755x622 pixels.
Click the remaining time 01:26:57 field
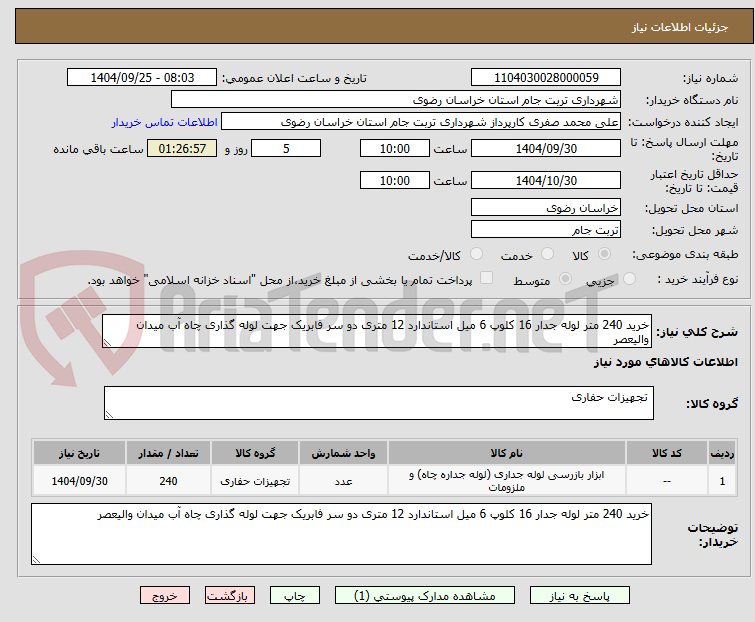[x=182, y=148]
